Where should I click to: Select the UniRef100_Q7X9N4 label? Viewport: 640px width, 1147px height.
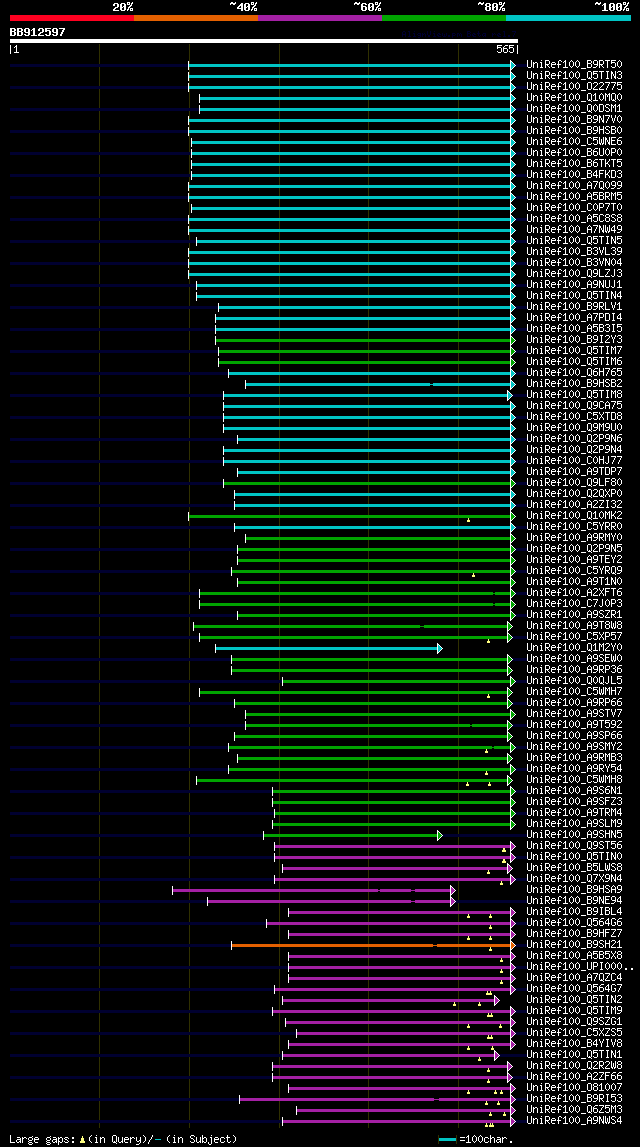[x=574, y=879]
